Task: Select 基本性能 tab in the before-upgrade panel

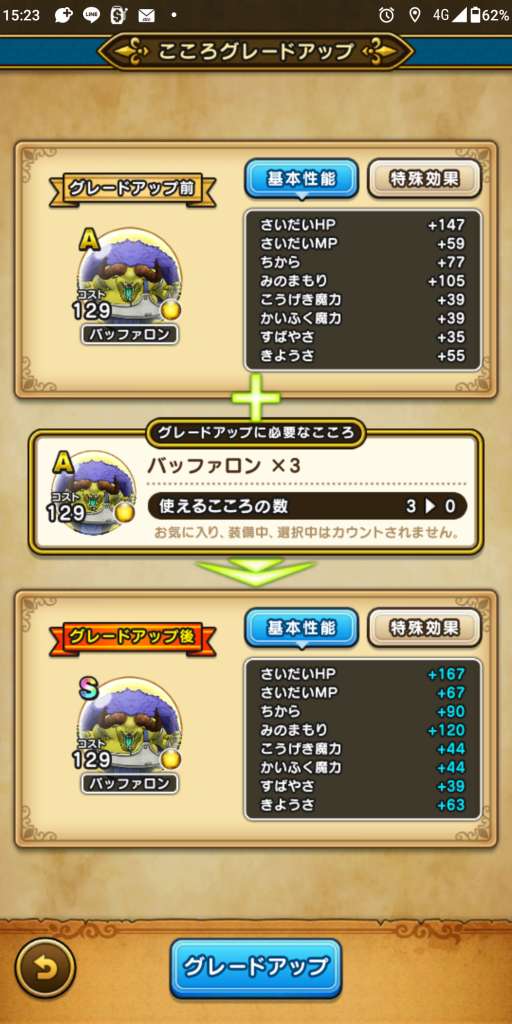Action: pos(301,178)
